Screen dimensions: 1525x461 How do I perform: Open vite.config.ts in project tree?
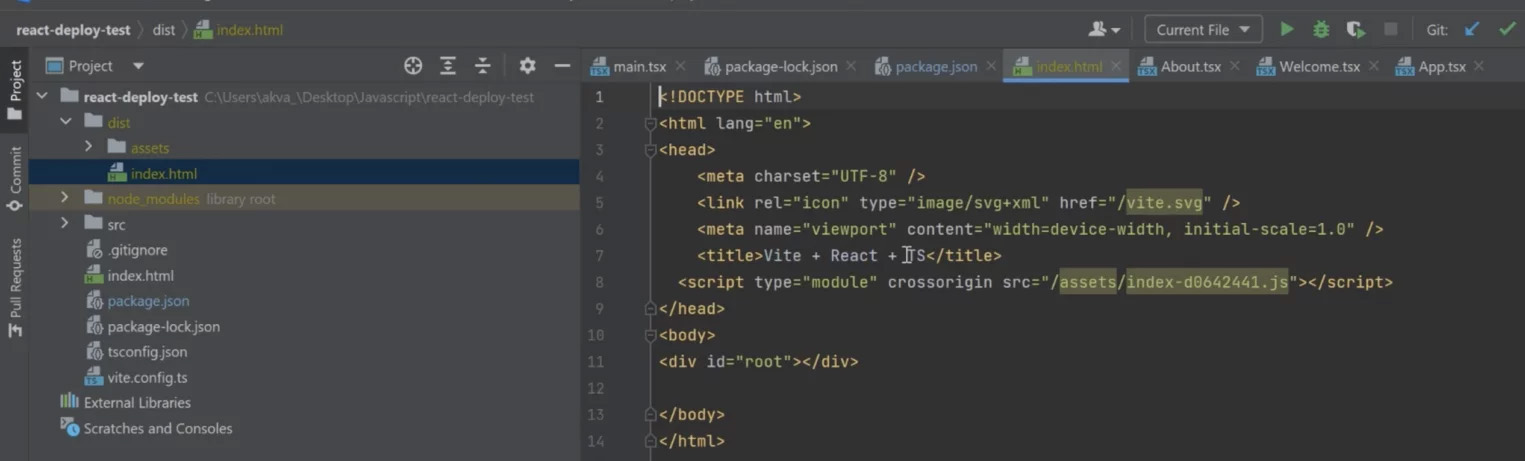tap(147, 378)
